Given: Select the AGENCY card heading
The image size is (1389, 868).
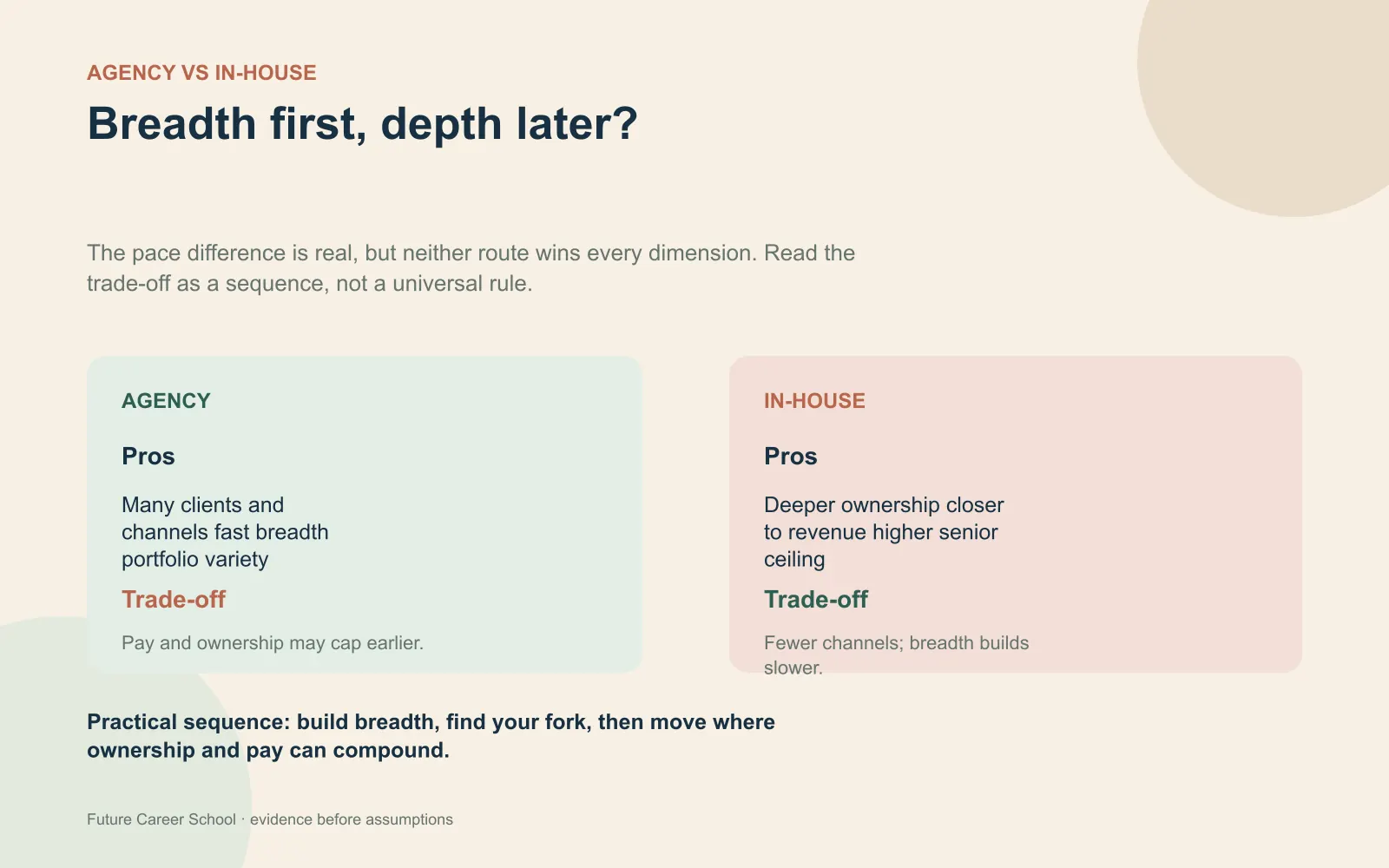Looking at the screenshot, I should click(166, 401).
